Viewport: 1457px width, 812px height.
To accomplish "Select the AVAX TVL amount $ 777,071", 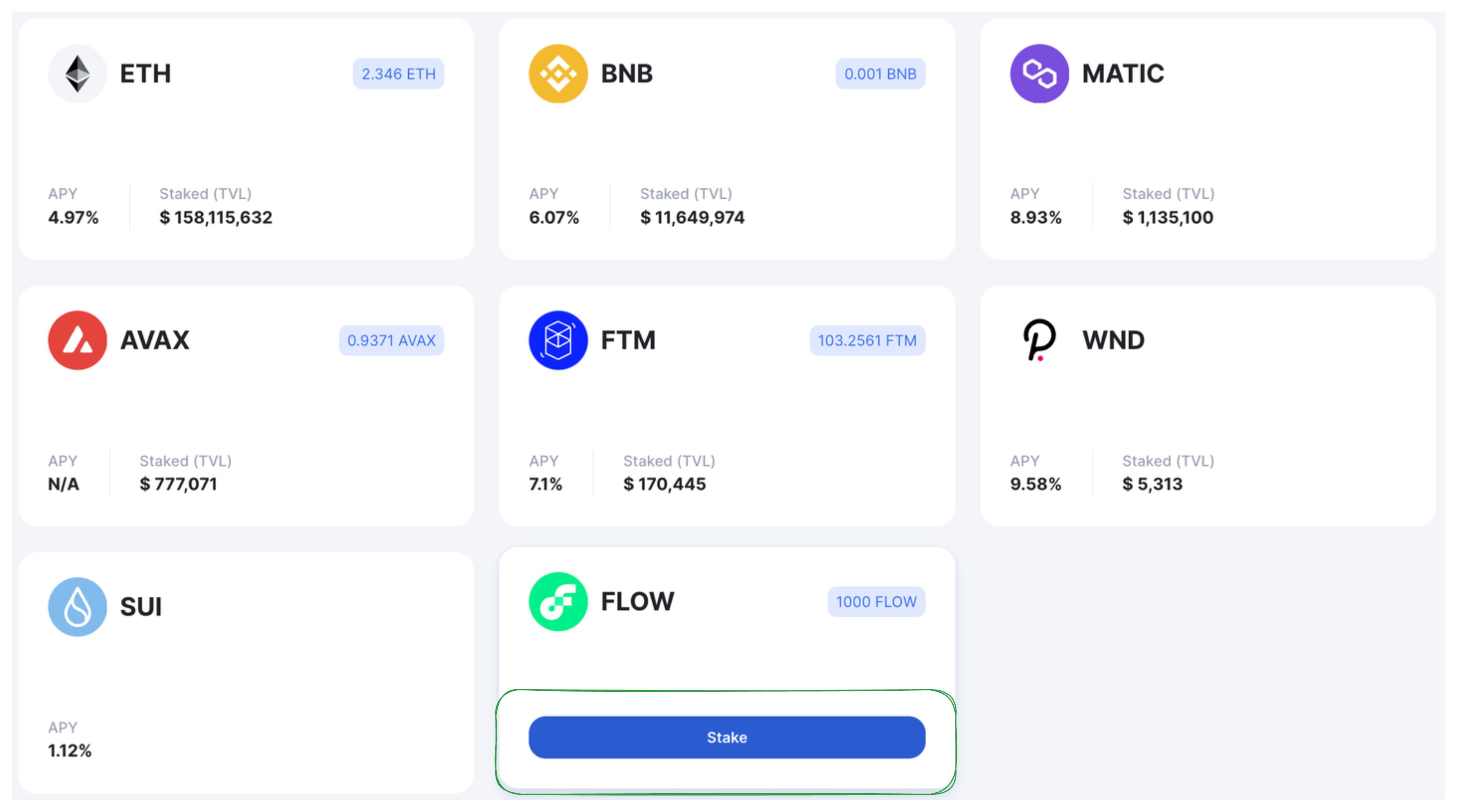I will click(179, 484).
